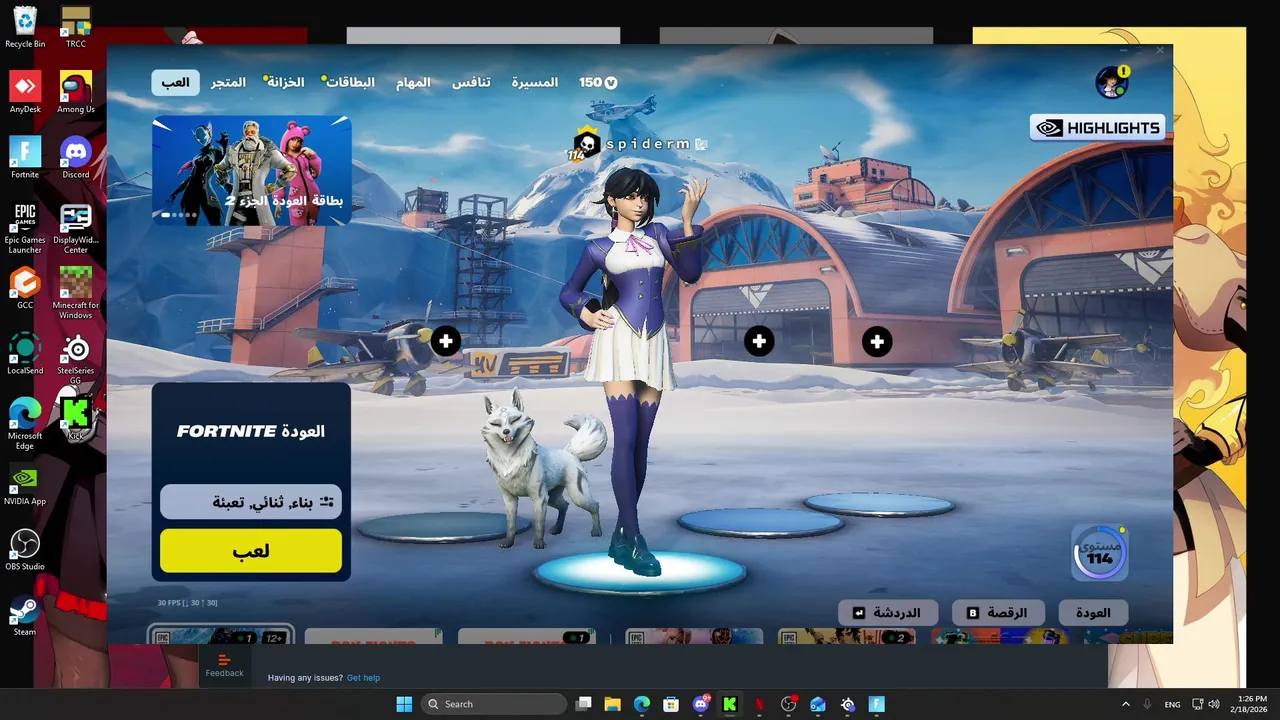Select the GCC desktop icon
The height and width of the screenshot is (720, 1280).
[25, 288]
